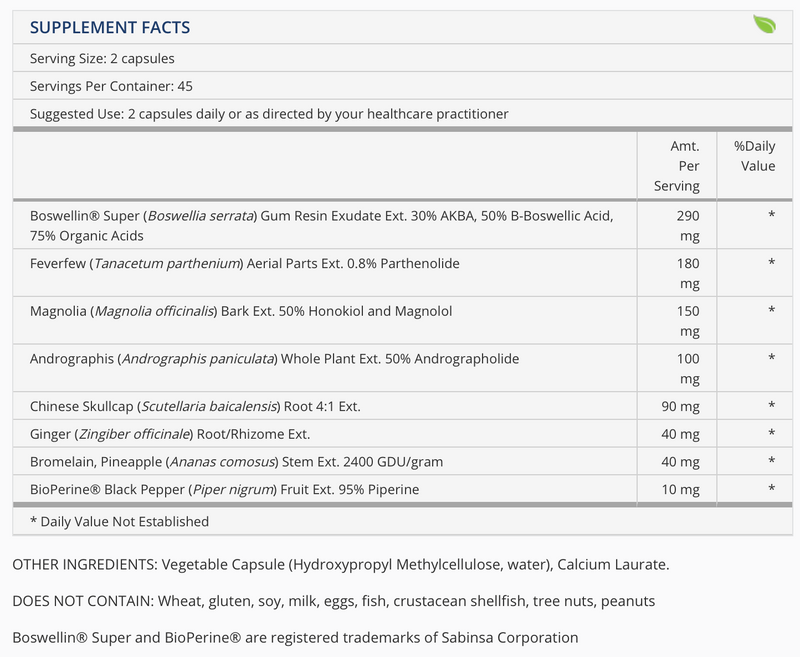Select the Feverfew ingredient row text
The height and width of the screenshot is (657, 800).
[244, 263]
